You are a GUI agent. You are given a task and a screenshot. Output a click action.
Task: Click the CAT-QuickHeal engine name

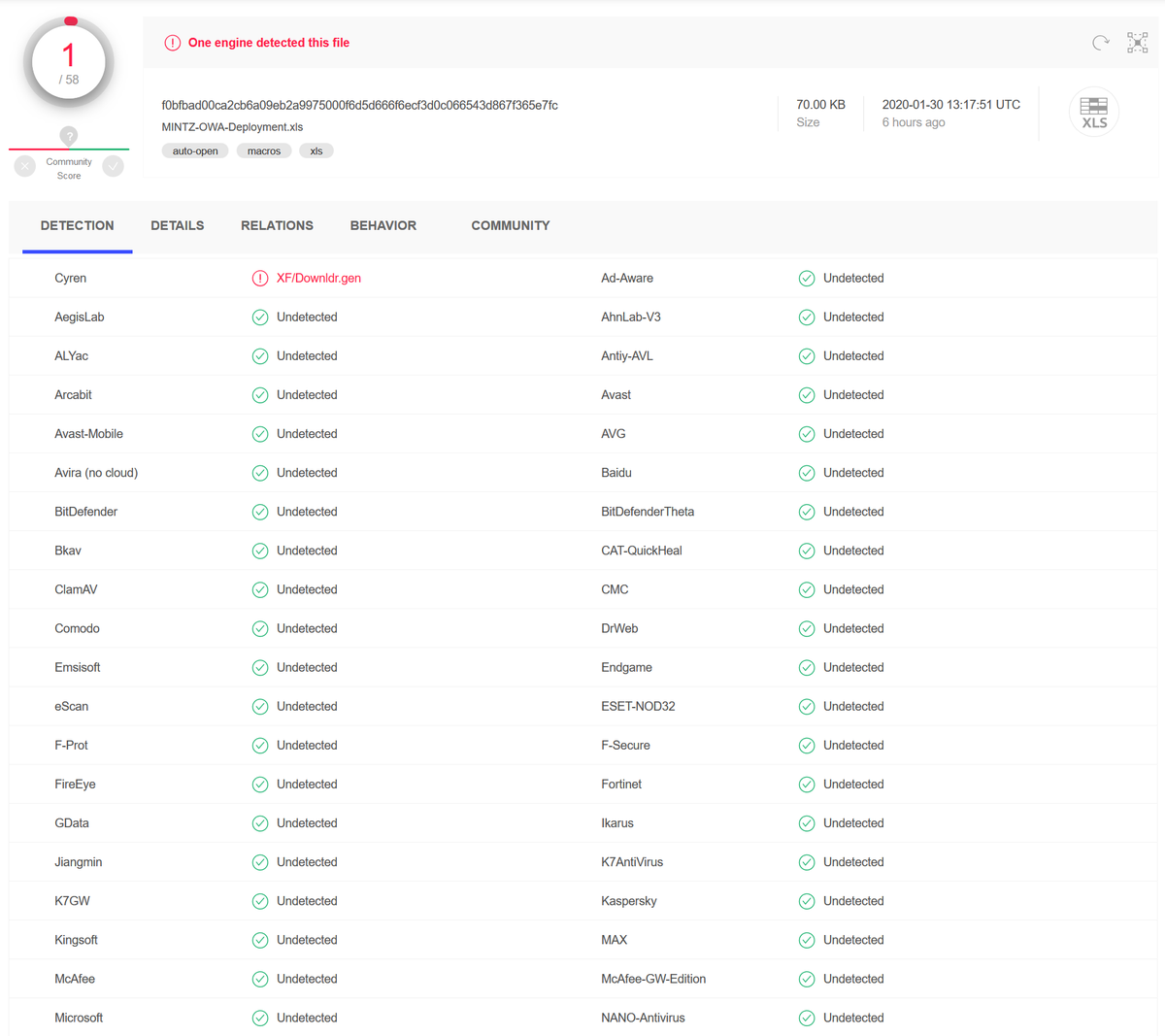click(x=642, y=551)
